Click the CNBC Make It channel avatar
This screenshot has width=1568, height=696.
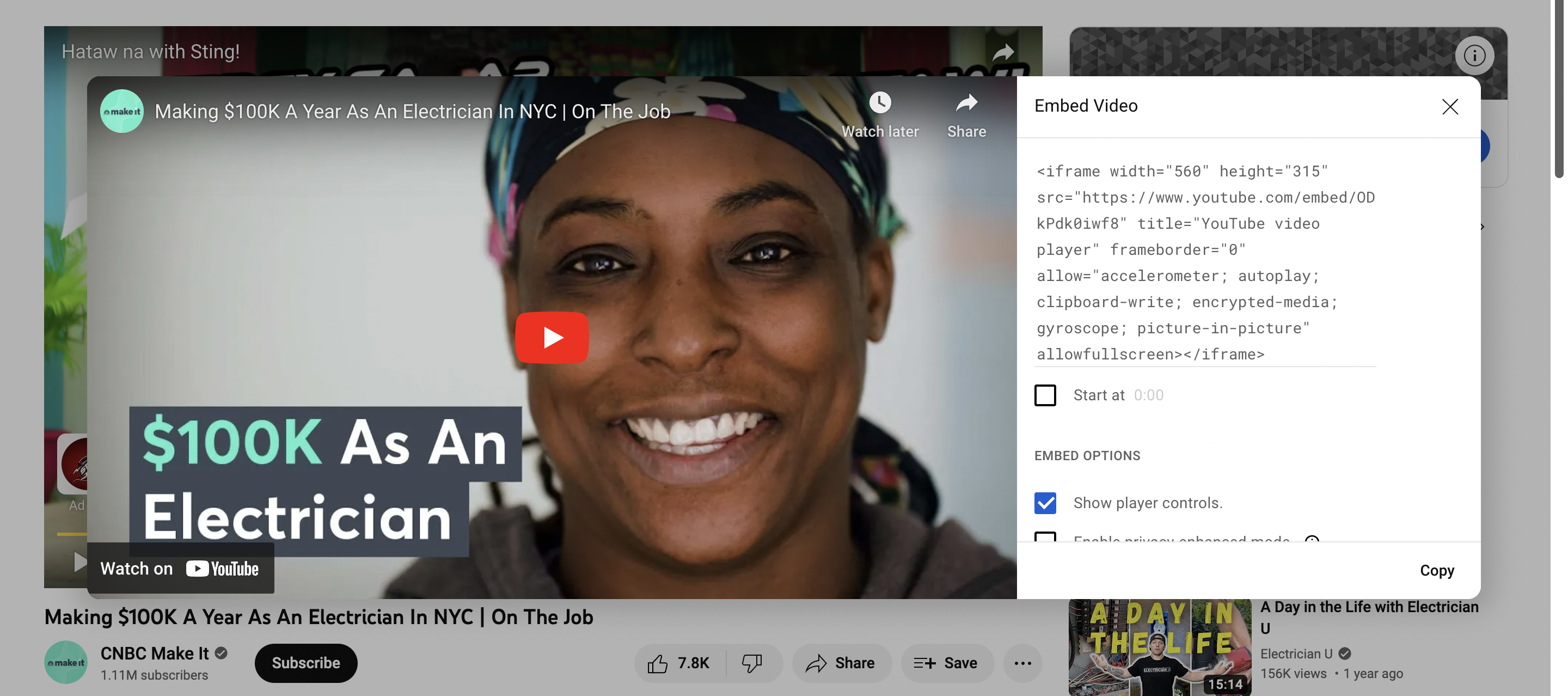[66, 663]
